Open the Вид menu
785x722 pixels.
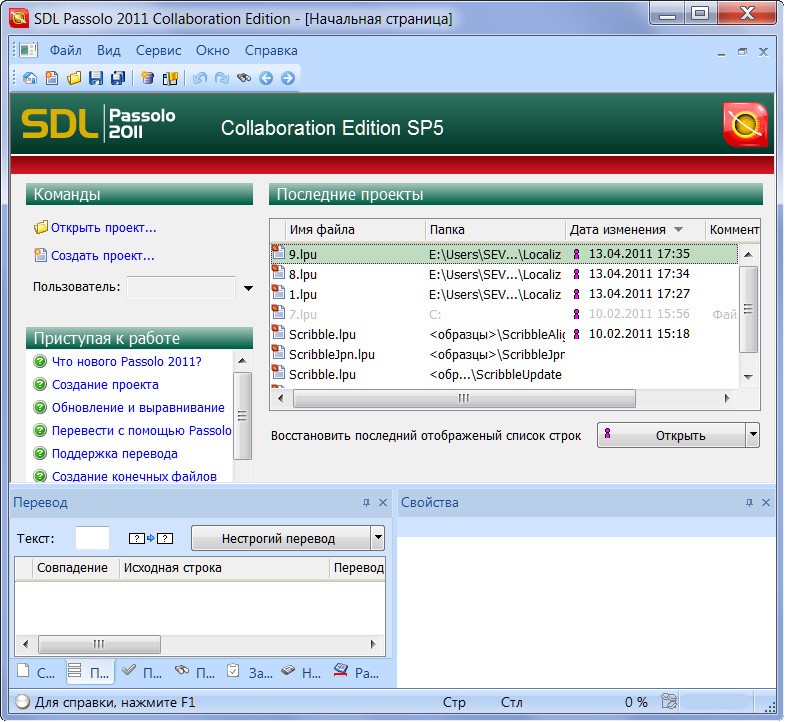click(x=109, y=51)
